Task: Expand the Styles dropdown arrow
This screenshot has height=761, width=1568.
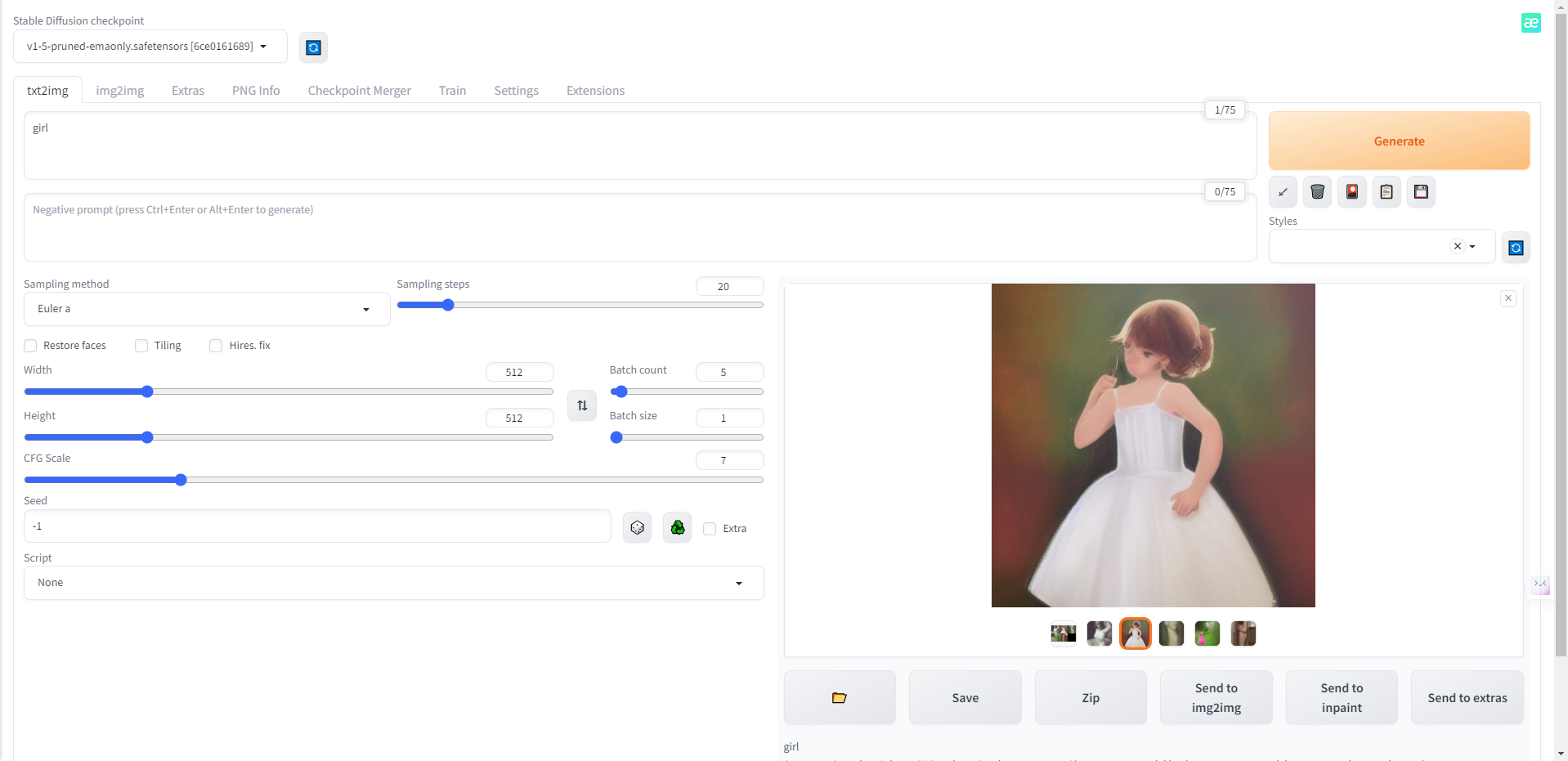Action: (x=1472, y=246)
